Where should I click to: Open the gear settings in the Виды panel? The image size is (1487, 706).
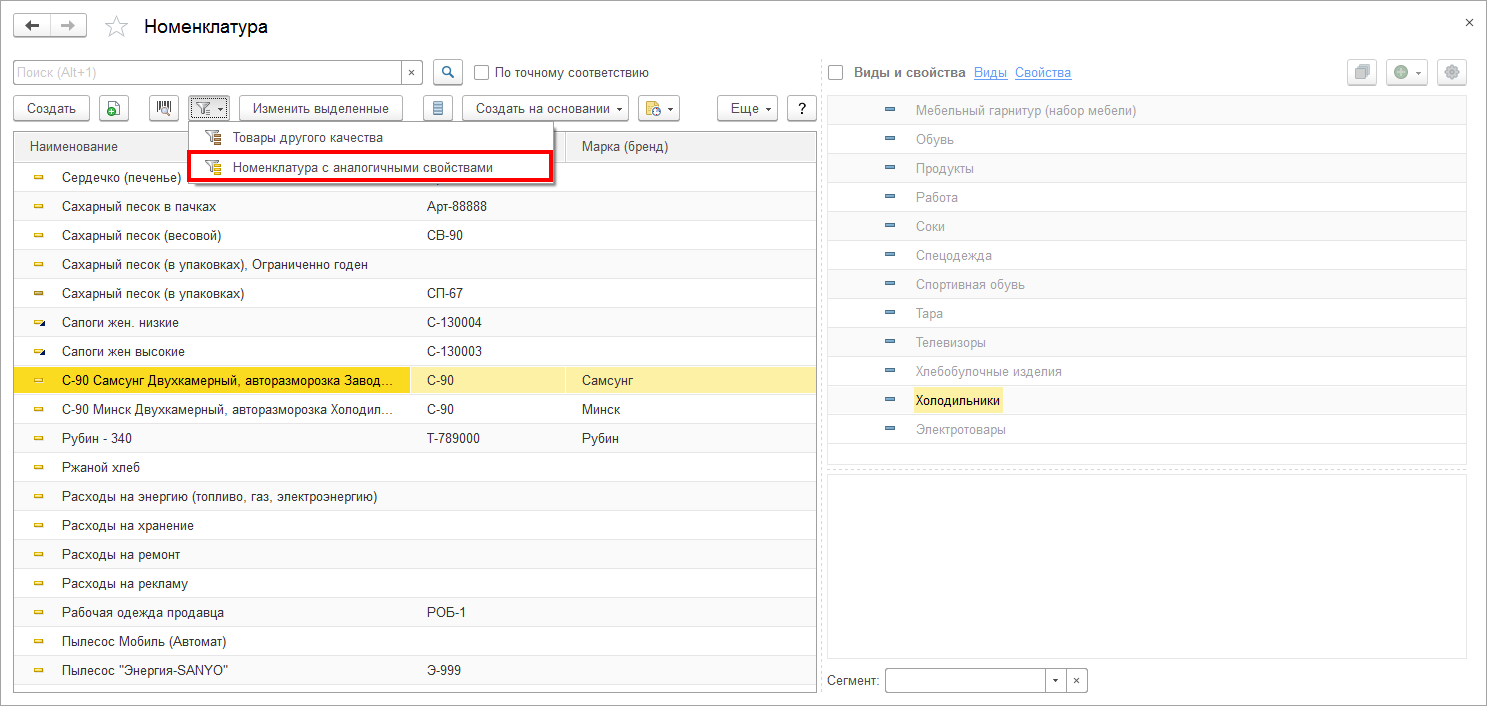coord(1452,72)
